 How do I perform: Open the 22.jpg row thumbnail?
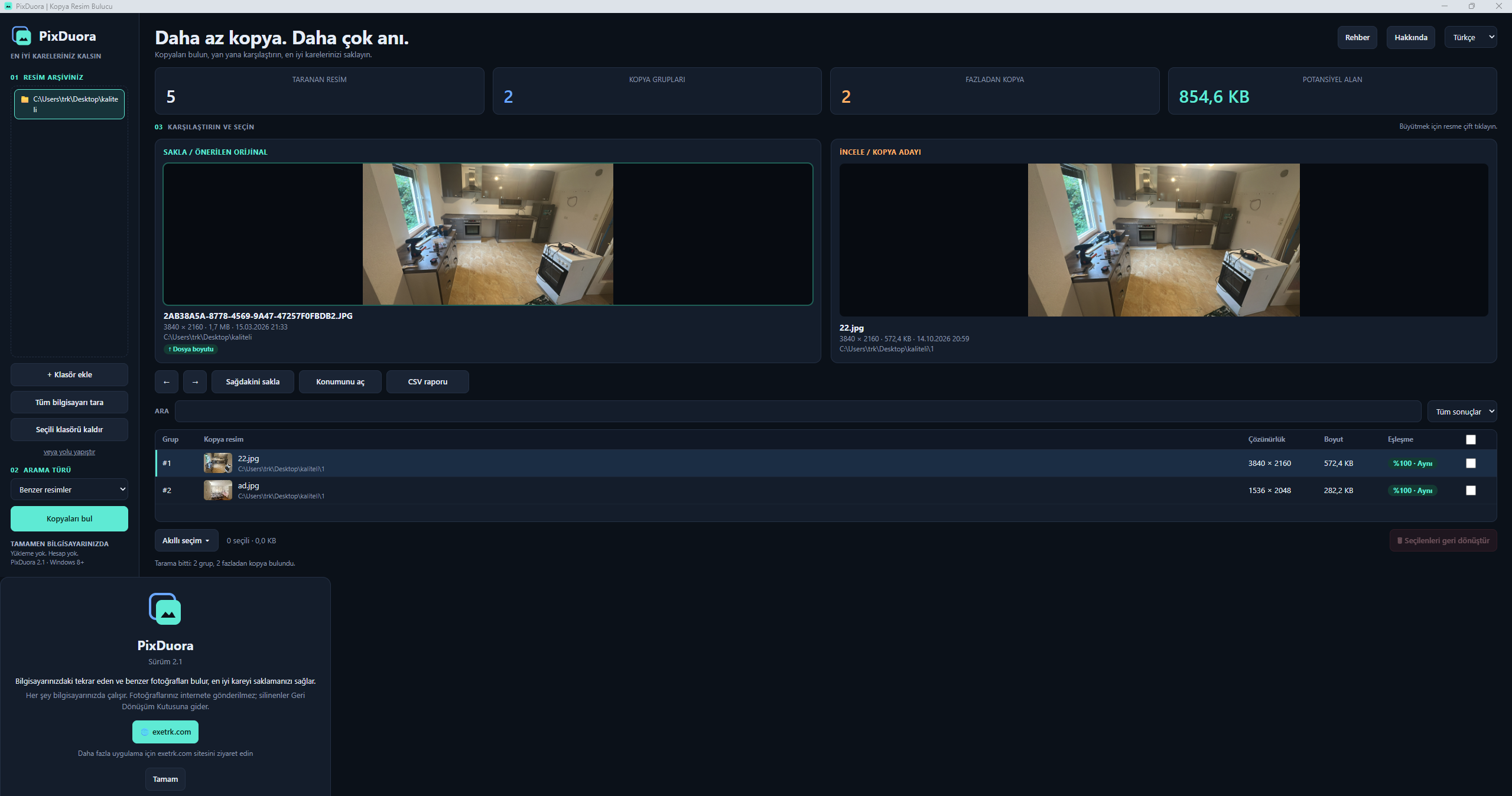[218, 463]
